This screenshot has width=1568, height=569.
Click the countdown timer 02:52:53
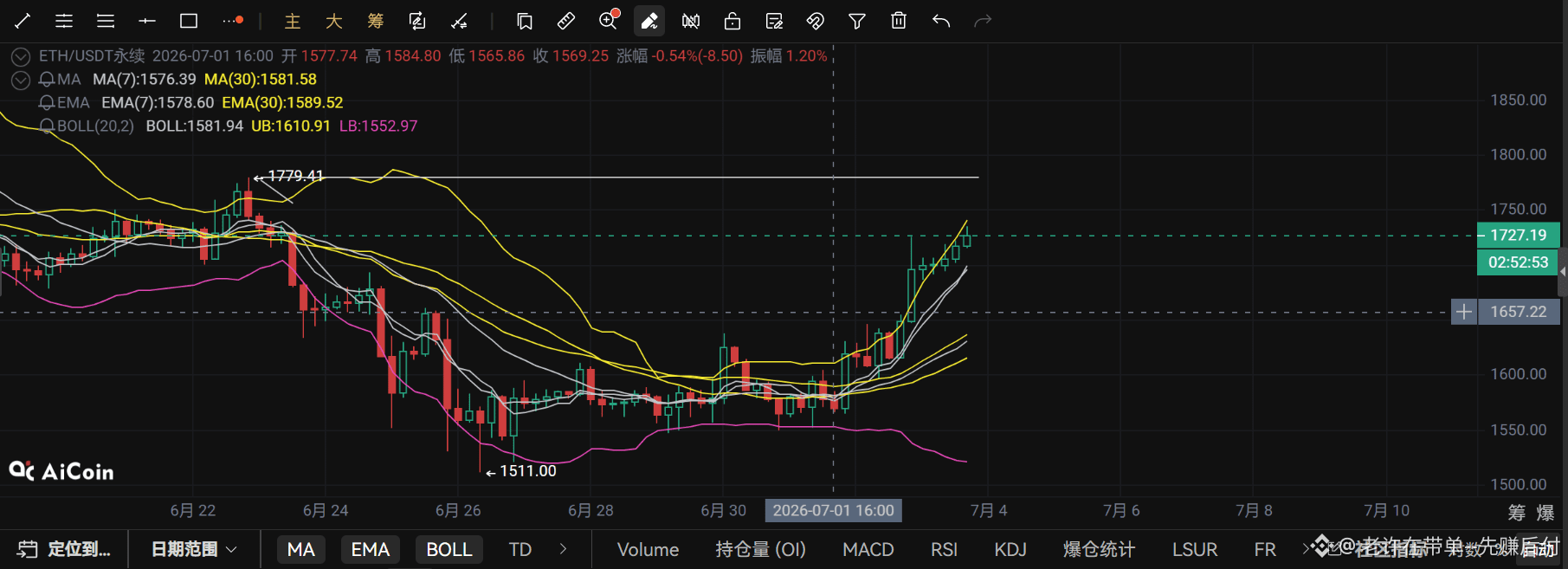pyautogui.click(x=1518, y=262)
